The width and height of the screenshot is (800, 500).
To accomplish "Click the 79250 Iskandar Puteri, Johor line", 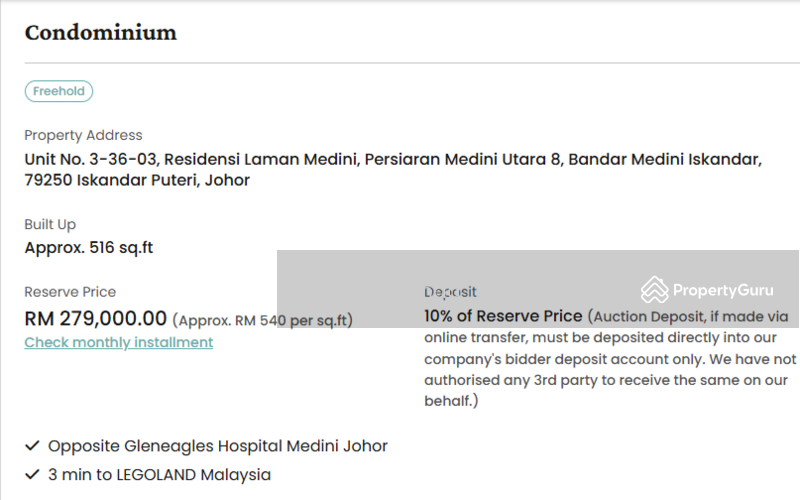I will (137, 181).
